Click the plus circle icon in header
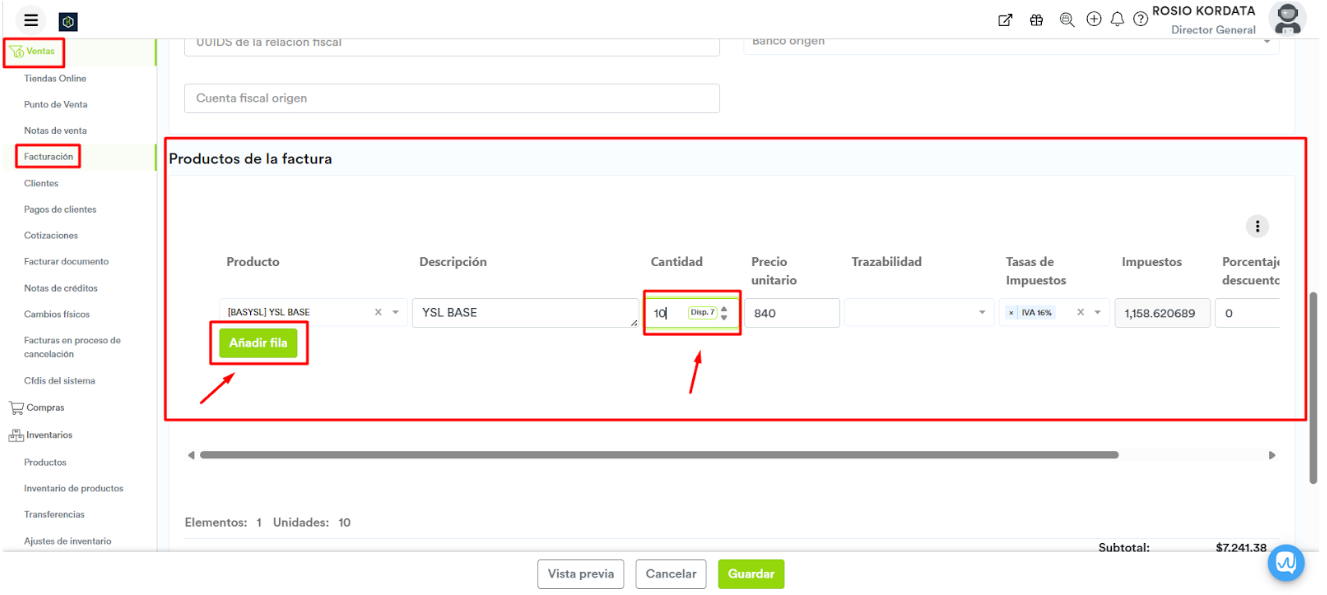The width and height of the screenshot is (1327, 595). click(1094, 19)
